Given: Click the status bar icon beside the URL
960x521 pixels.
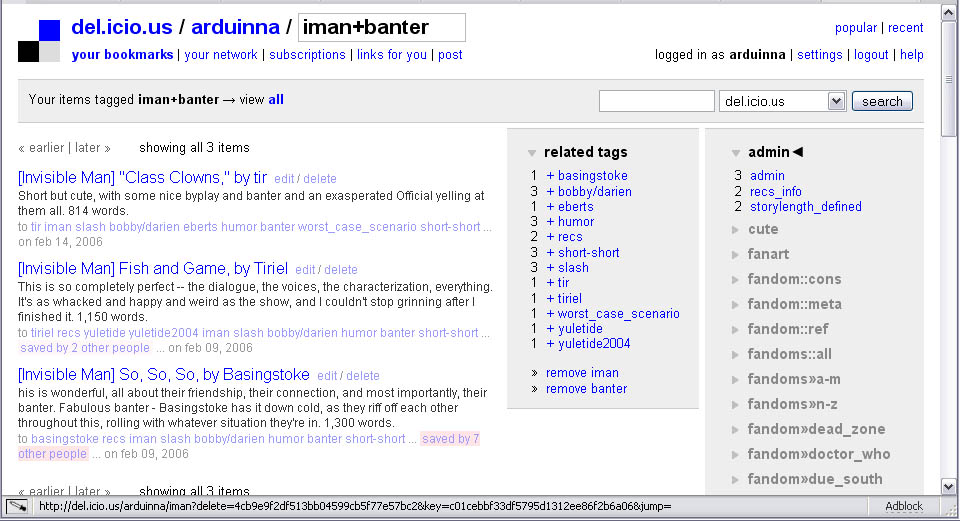Looking at the screenshot, I should tap(17, 506).
